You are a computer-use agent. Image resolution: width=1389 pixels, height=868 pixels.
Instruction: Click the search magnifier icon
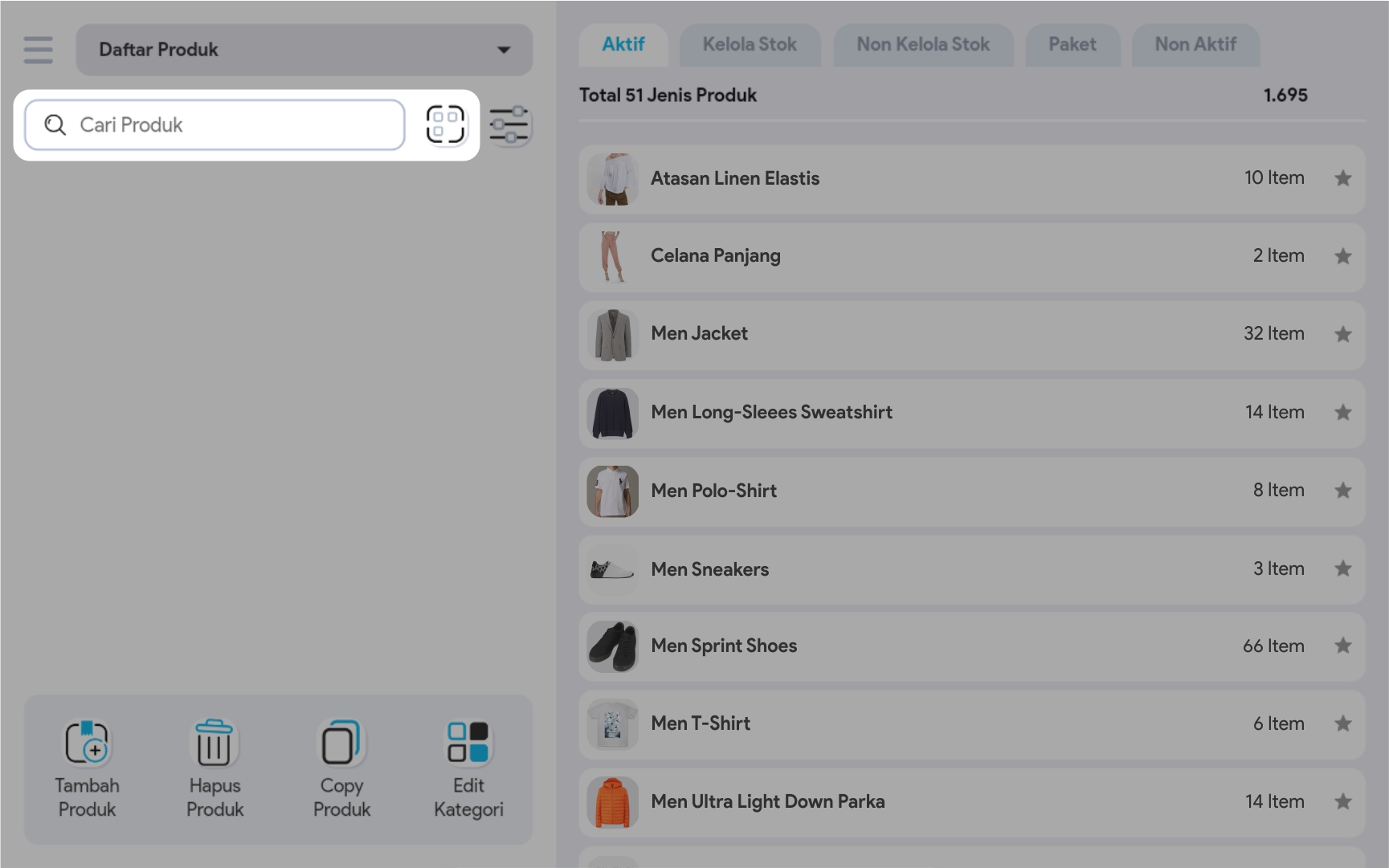[x=55, y=125]
